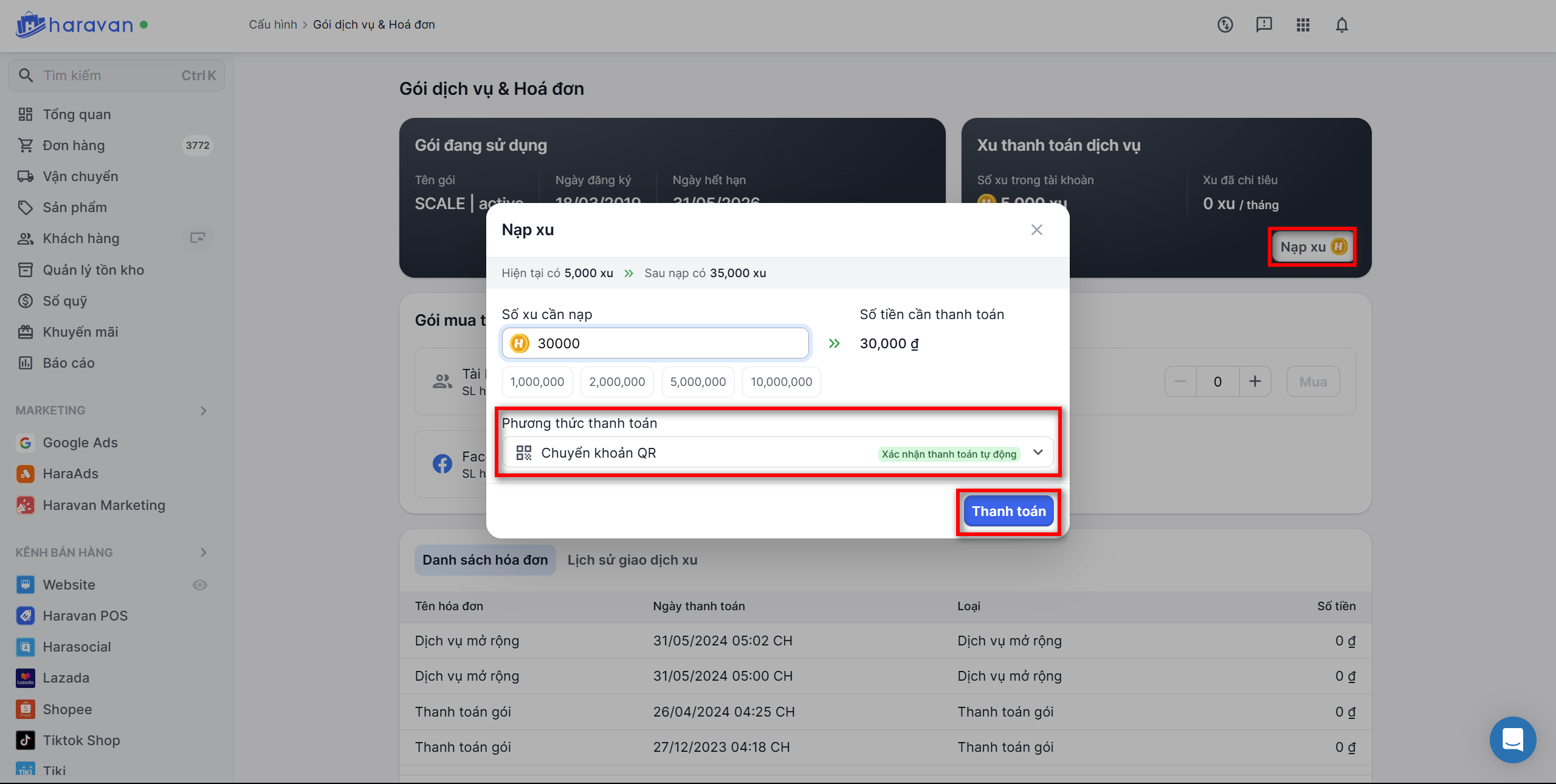Expand the KÊNH BÁN HÀNG section chevron
This screenshot has height=784, width=1556.
click(204, 552)
